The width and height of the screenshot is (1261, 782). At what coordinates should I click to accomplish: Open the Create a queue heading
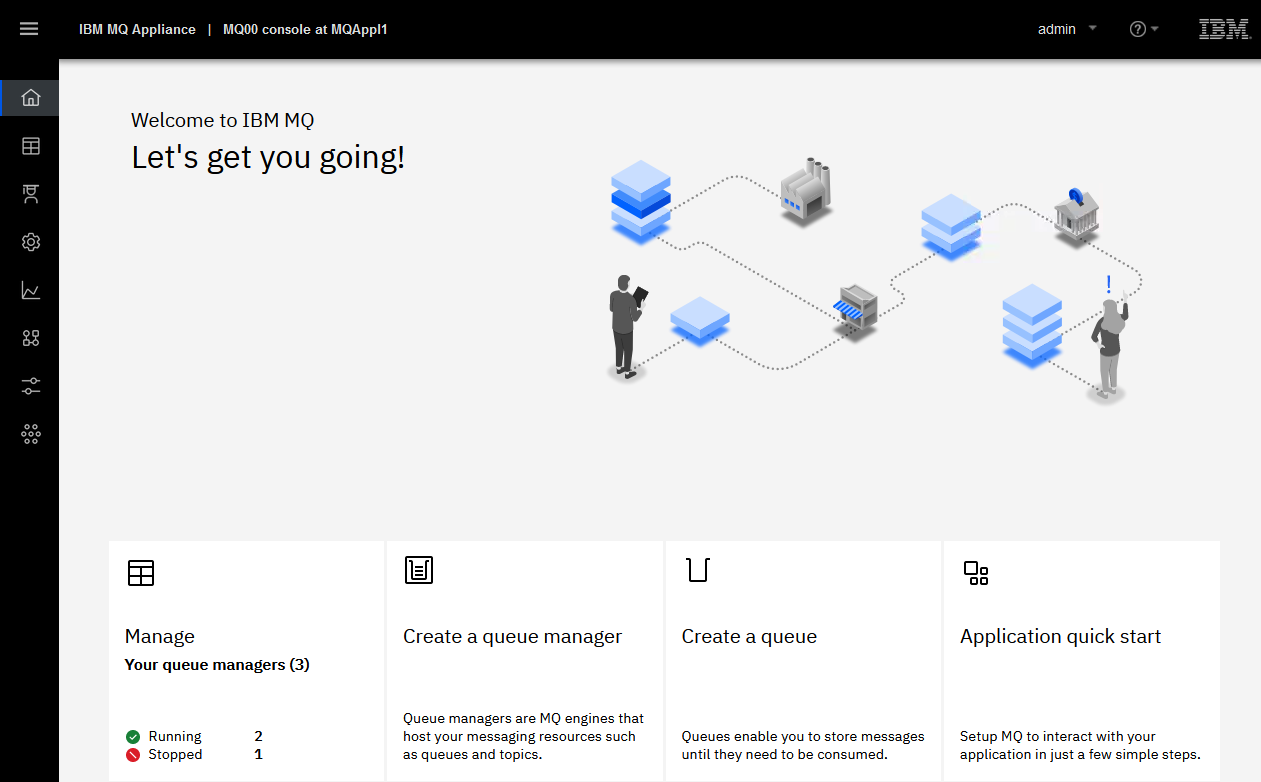(x=749, y=636)
